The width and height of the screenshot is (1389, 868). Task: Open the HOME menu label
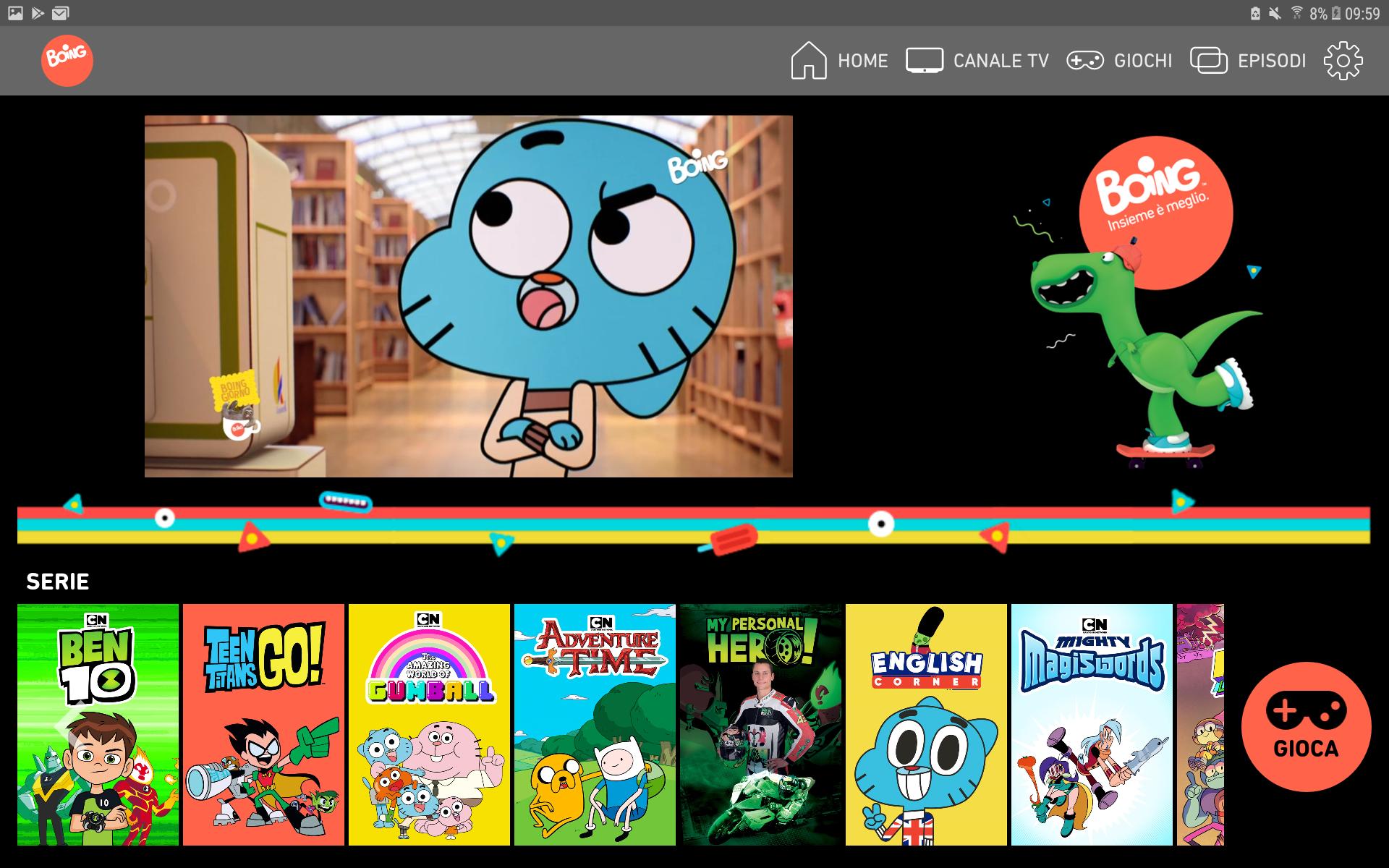(x=862, y=61)
